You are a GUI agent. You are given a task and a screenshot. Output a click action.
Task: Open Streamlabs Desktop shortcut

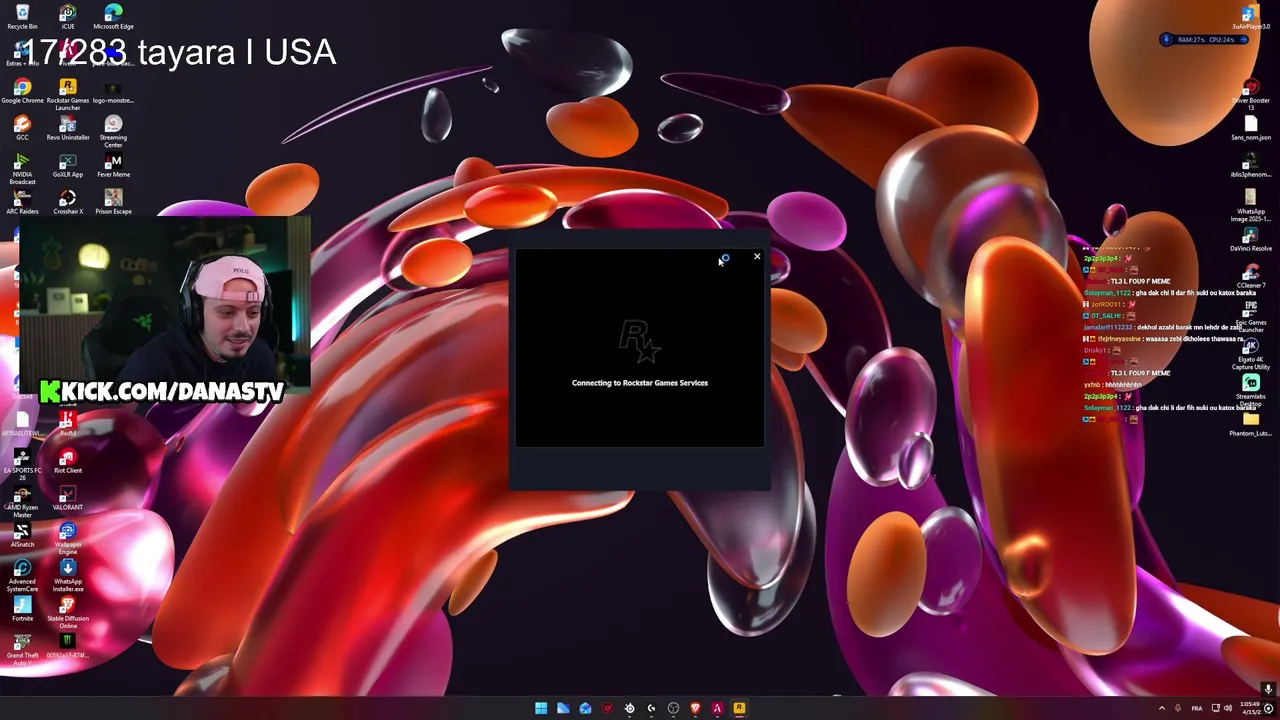tap(1250, 390)
